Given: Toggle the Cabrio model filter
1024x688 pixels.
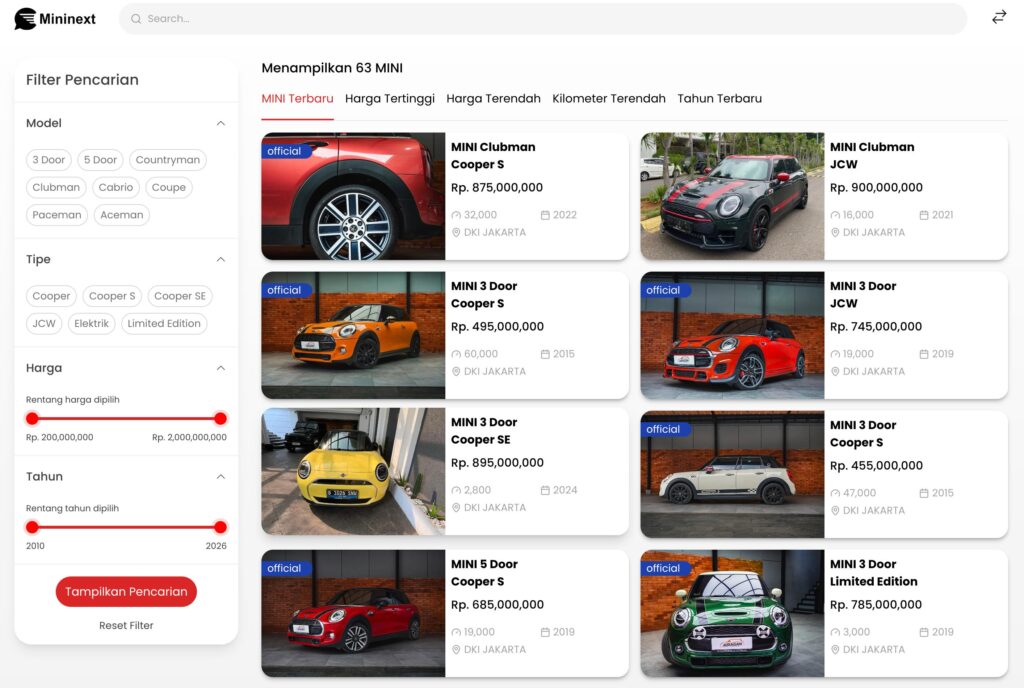Looking at the screenshot, I should [116, 187].
